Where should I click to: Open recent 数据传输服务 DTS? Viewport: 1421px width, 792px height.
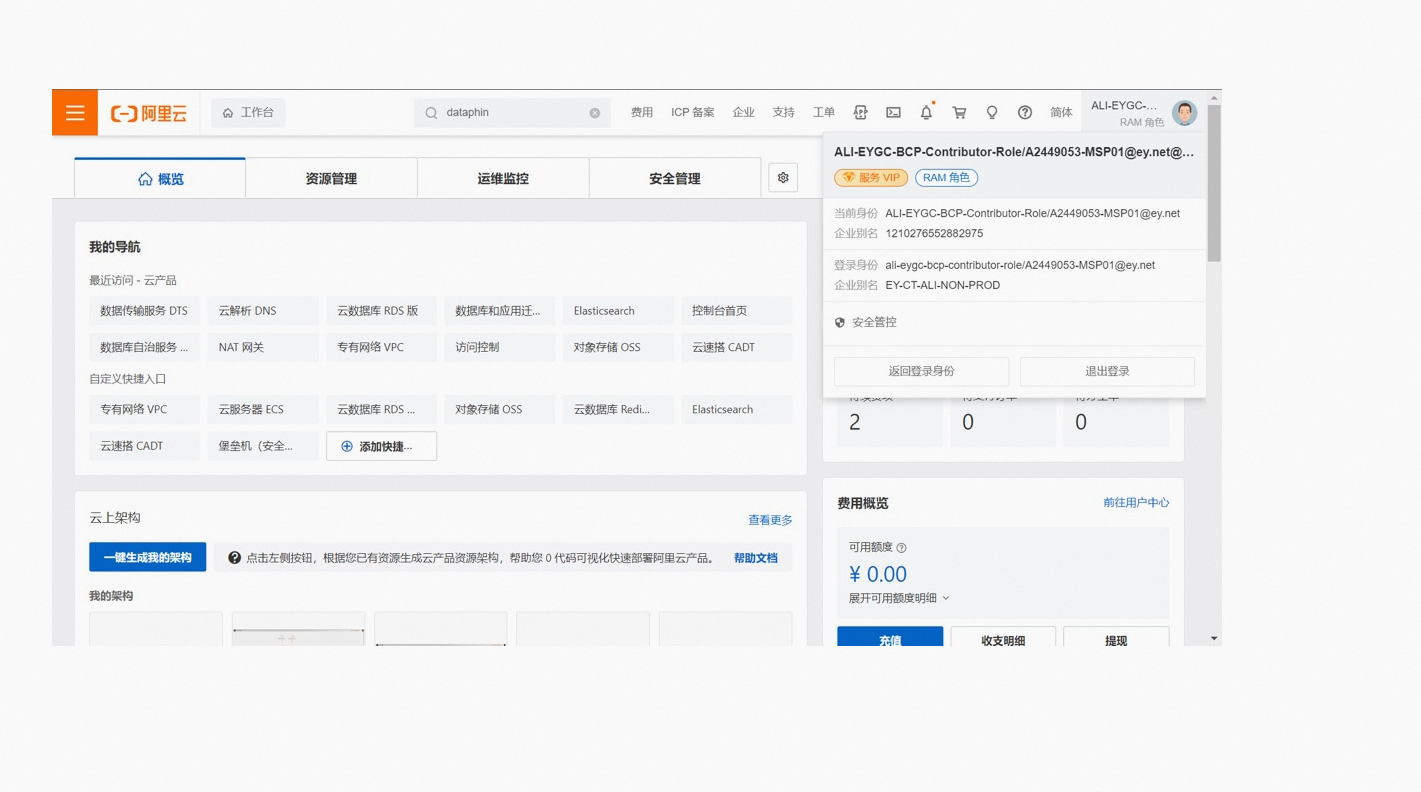pos(144,311)
